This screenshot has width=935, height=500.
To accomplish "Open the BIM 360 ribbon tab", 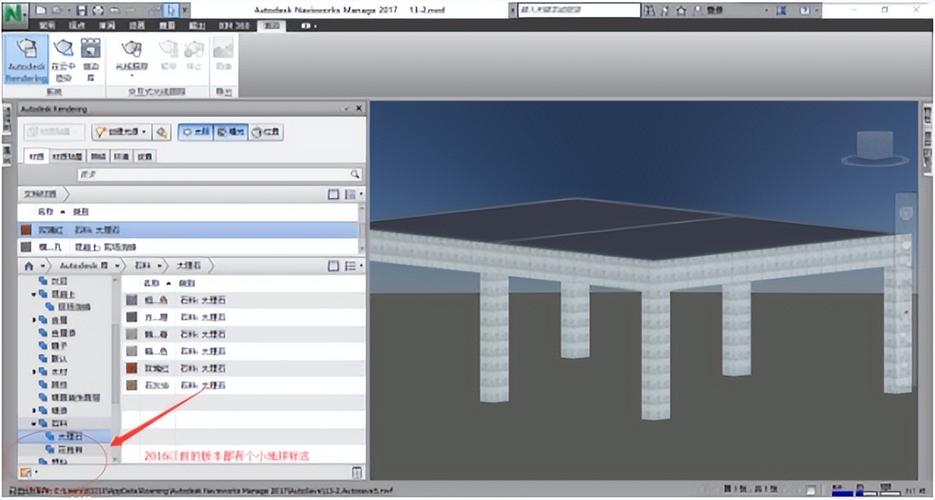I will pyautogui.click(x=233, y=26).
